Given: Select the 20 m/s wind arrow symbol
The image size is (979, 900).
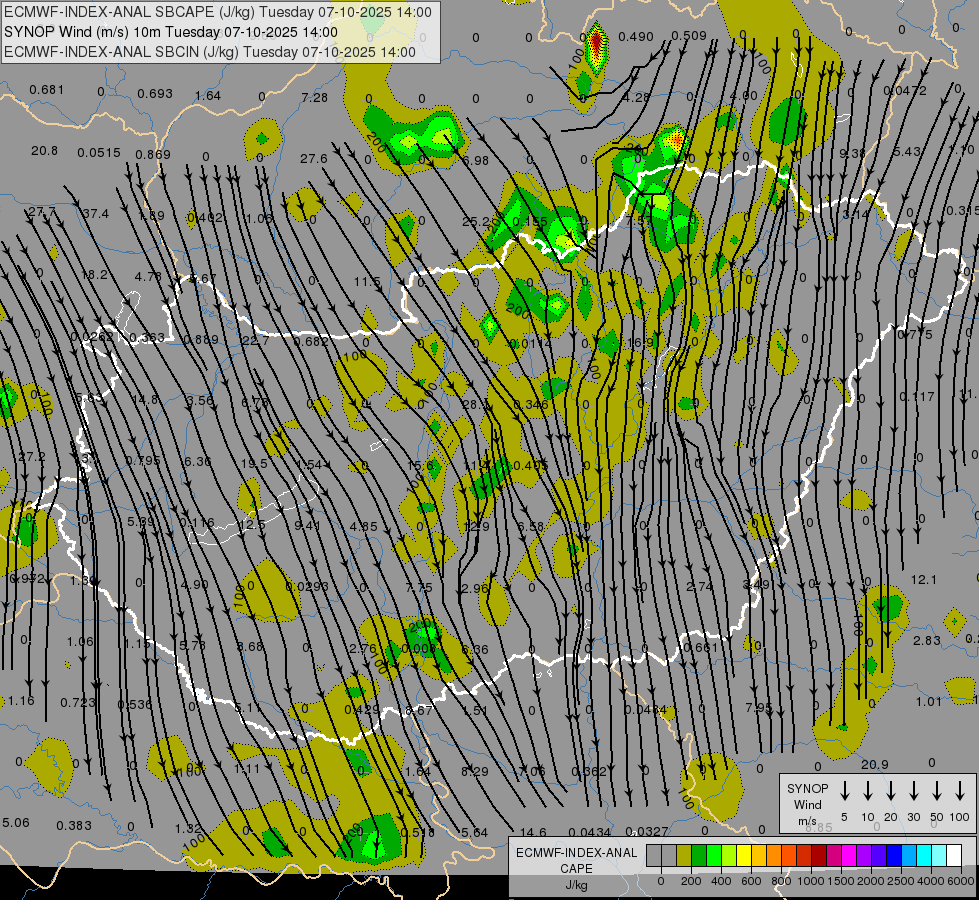Looking at the screenshot, I should point(890,791).
